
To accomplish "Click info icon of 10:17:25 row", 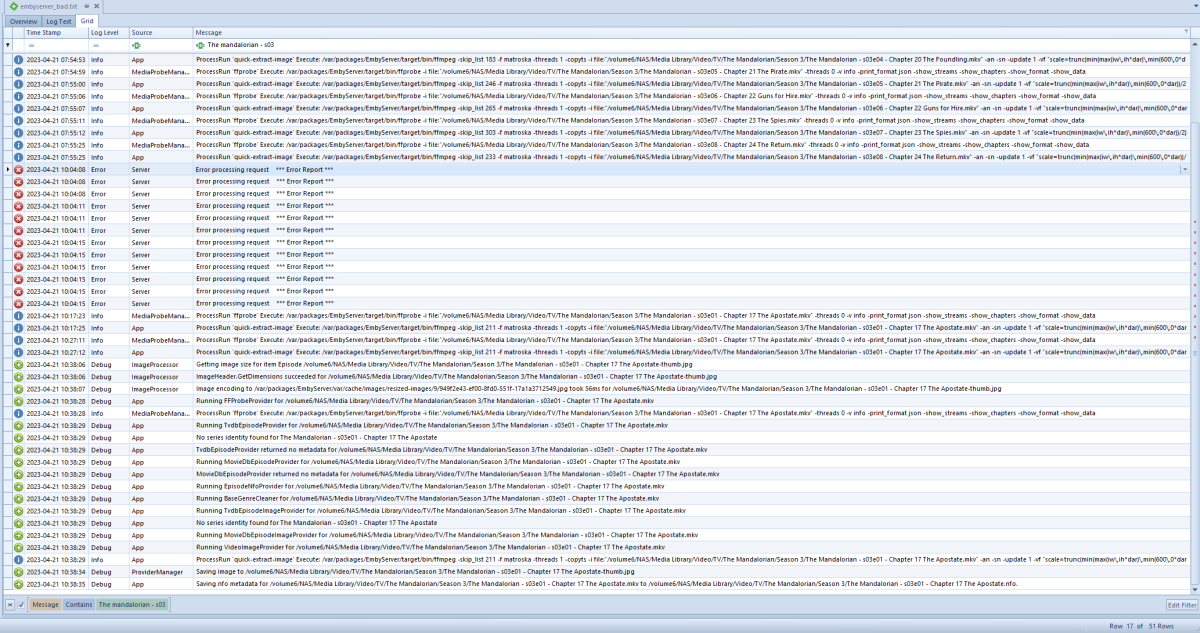I will [18, 327].
